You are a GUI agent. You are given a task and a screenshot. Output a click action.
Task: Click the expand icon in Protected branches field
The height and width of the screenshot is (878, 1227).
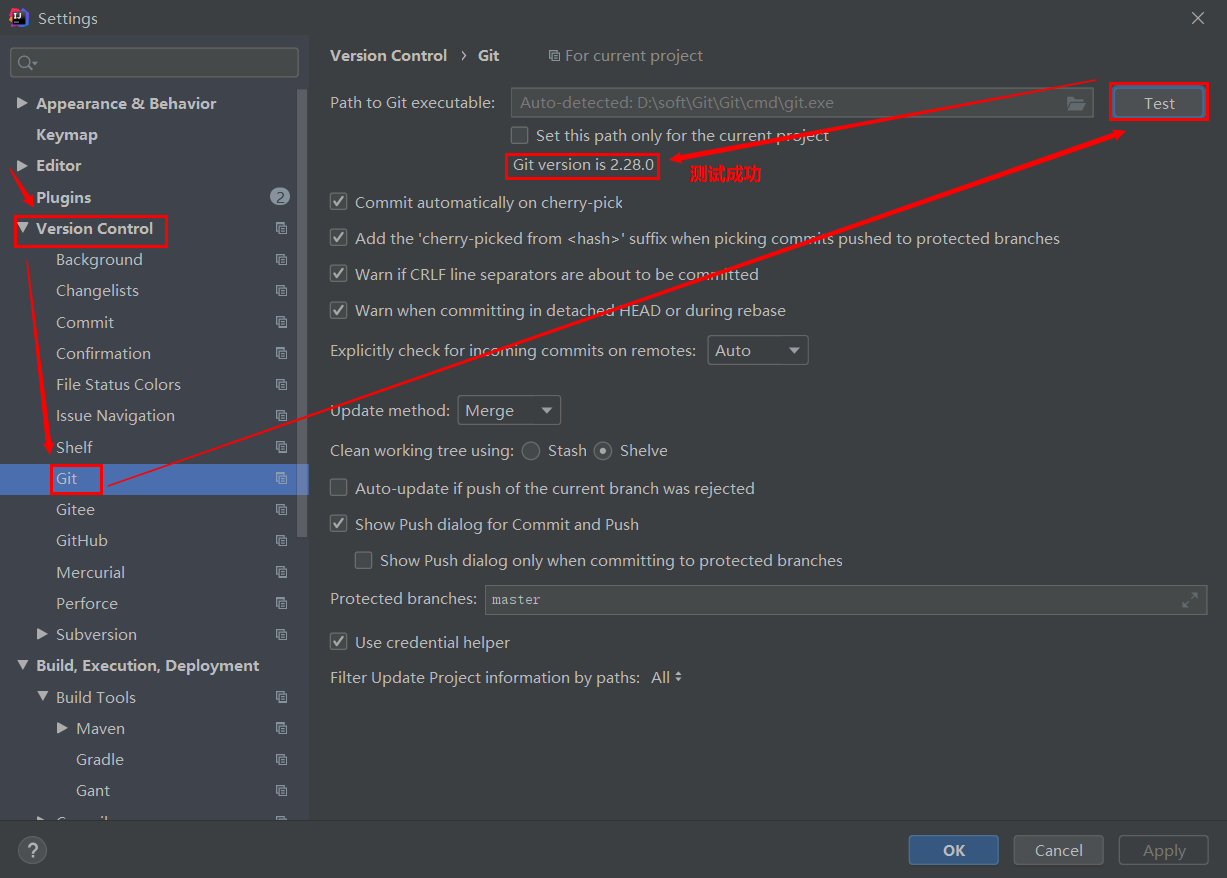tap(1190, 600)
